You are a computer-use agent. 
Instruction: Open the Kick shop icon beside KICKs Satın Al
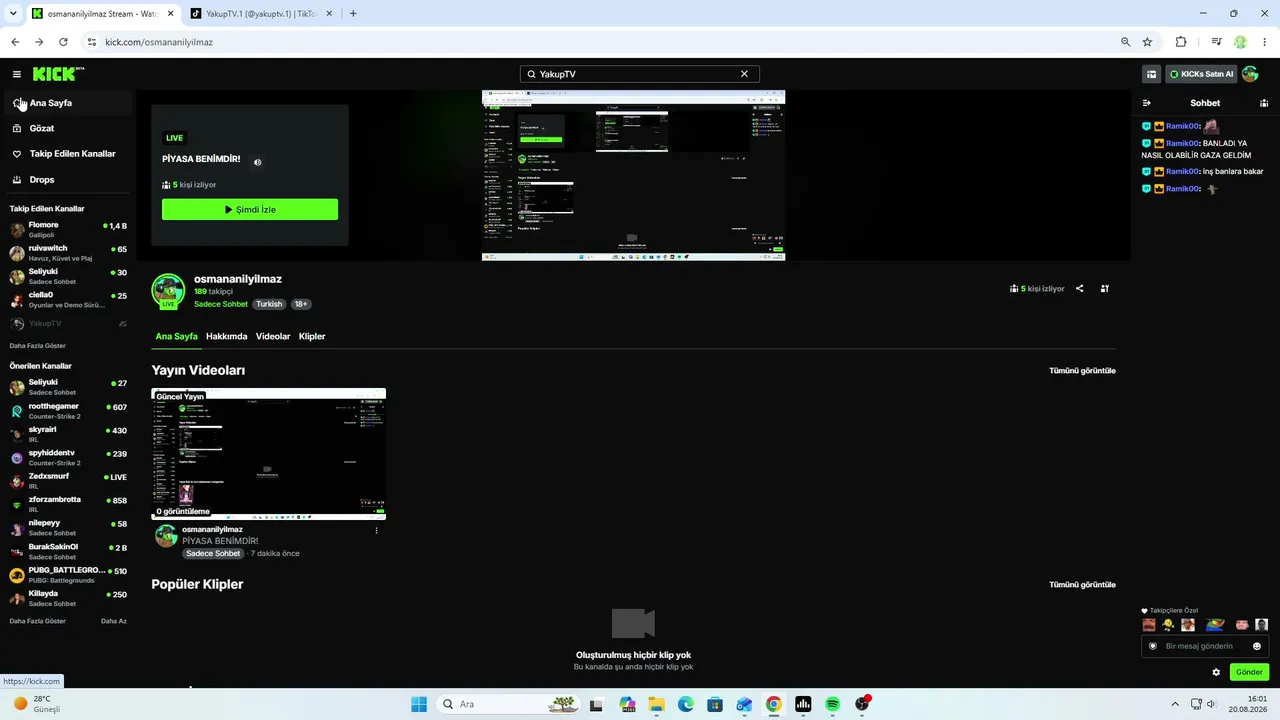click(1152, 74)
